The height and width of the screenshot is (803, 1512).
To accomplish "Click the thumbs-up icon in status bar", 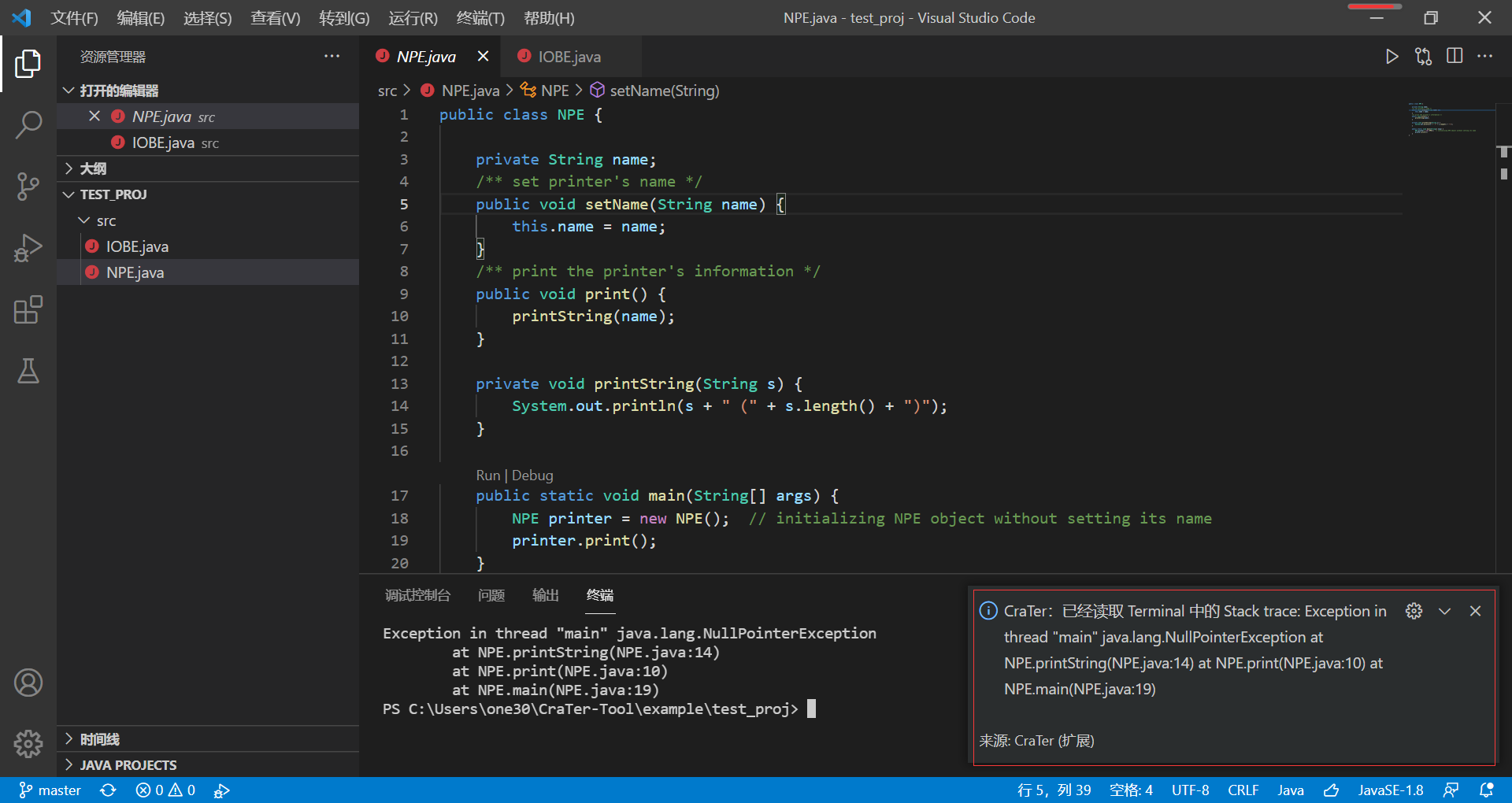I will tap(1332, 790).
